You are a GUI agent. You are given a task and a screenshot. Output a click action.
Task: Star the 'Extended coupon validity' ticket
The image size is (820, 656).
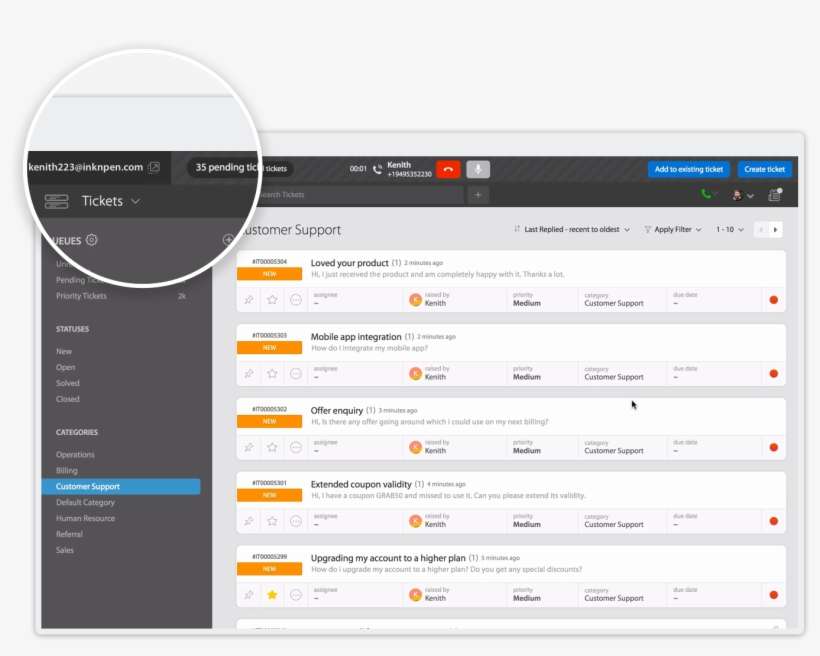272,521
